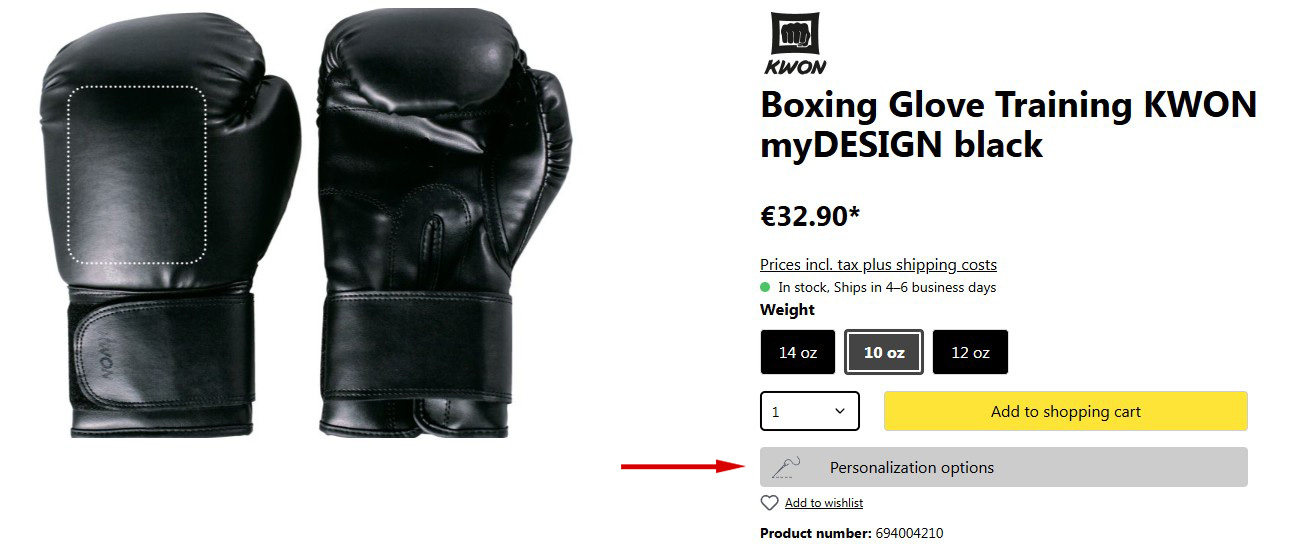
Task: Click the right boxing glove palm image
Action: [444, 227]
